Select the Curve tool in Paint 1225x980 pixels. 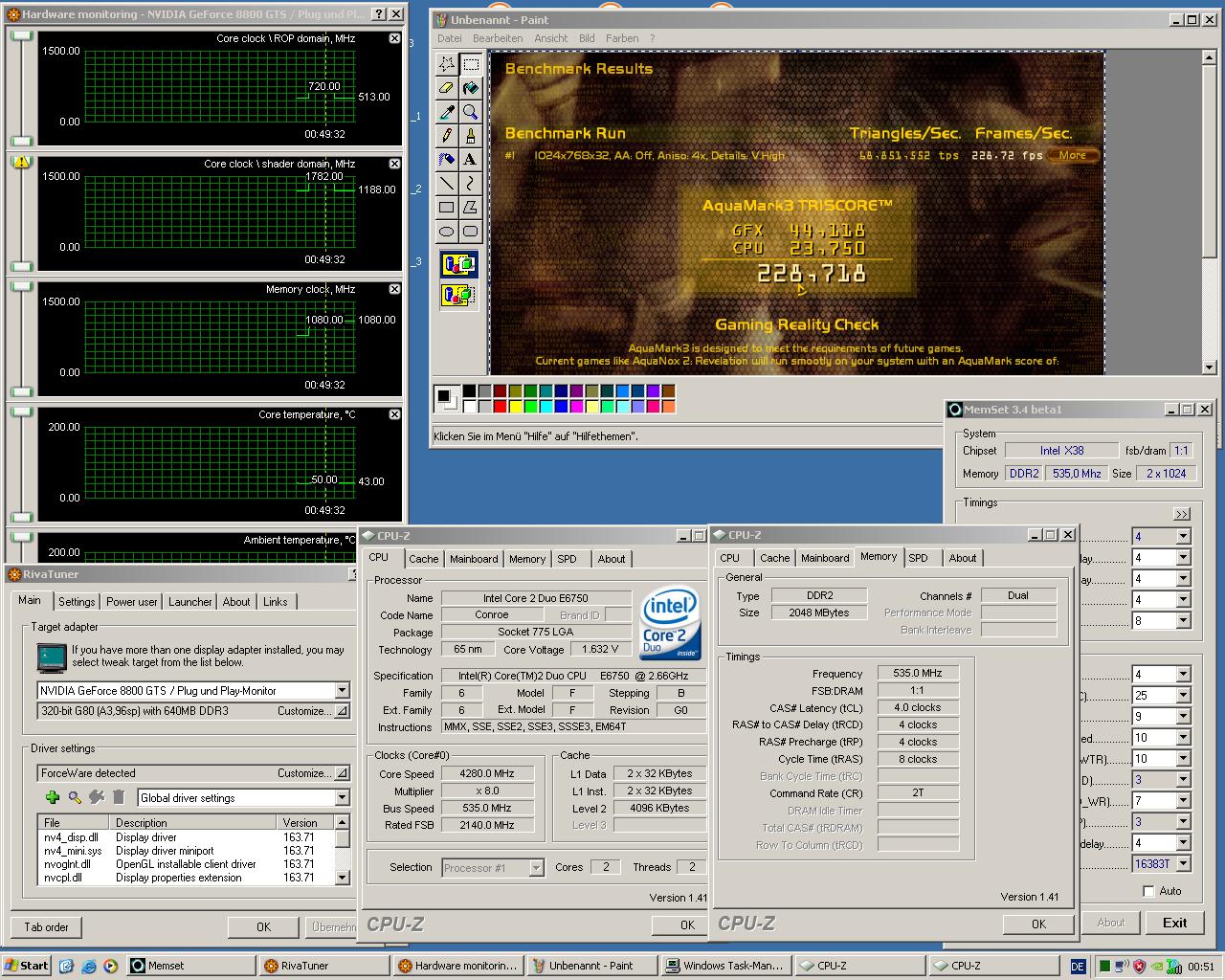[470, 183]
